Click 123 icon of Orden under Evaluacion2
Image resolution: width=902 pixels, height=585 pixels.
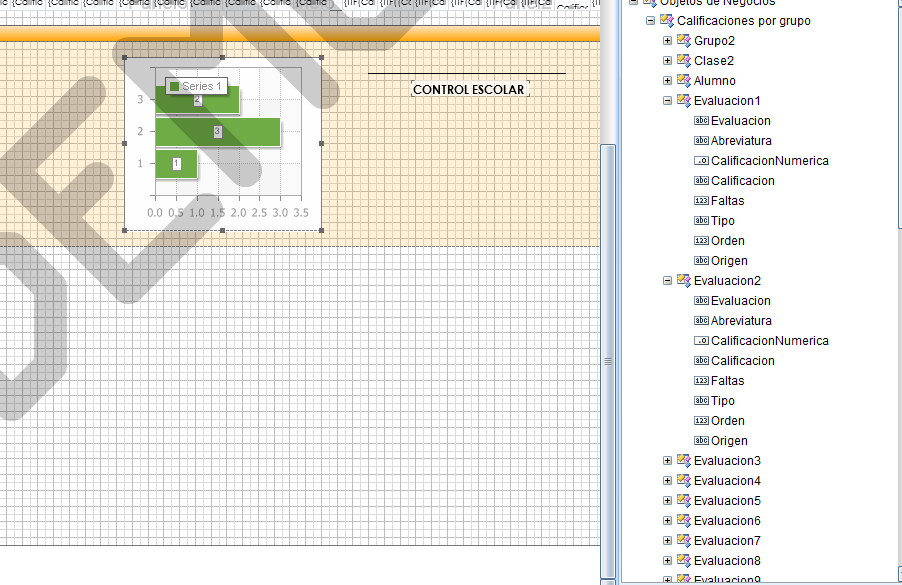(701, 421)
